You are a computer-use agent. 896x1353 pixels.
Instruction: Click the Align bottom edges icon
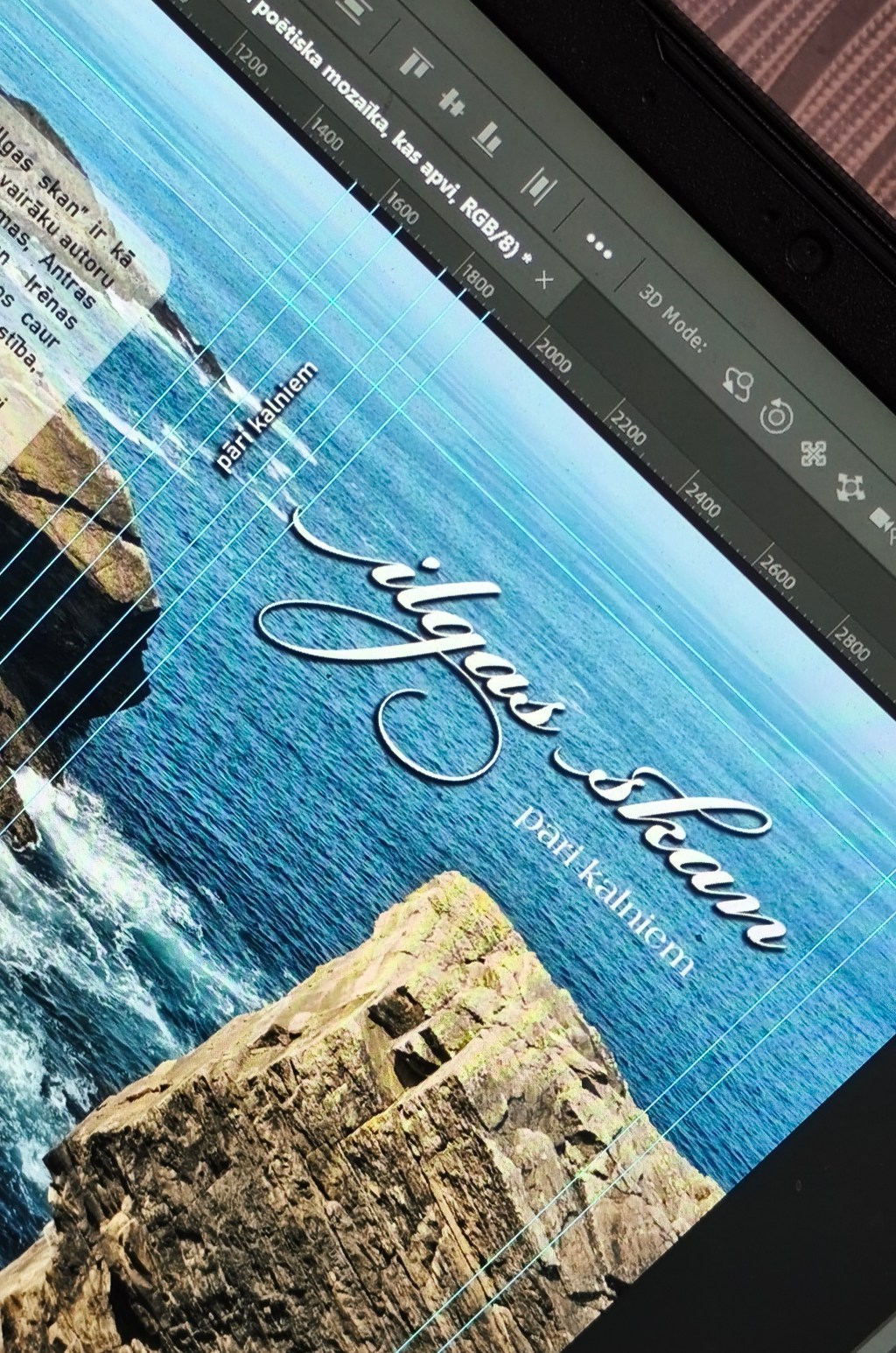click(x=488, y=137)
